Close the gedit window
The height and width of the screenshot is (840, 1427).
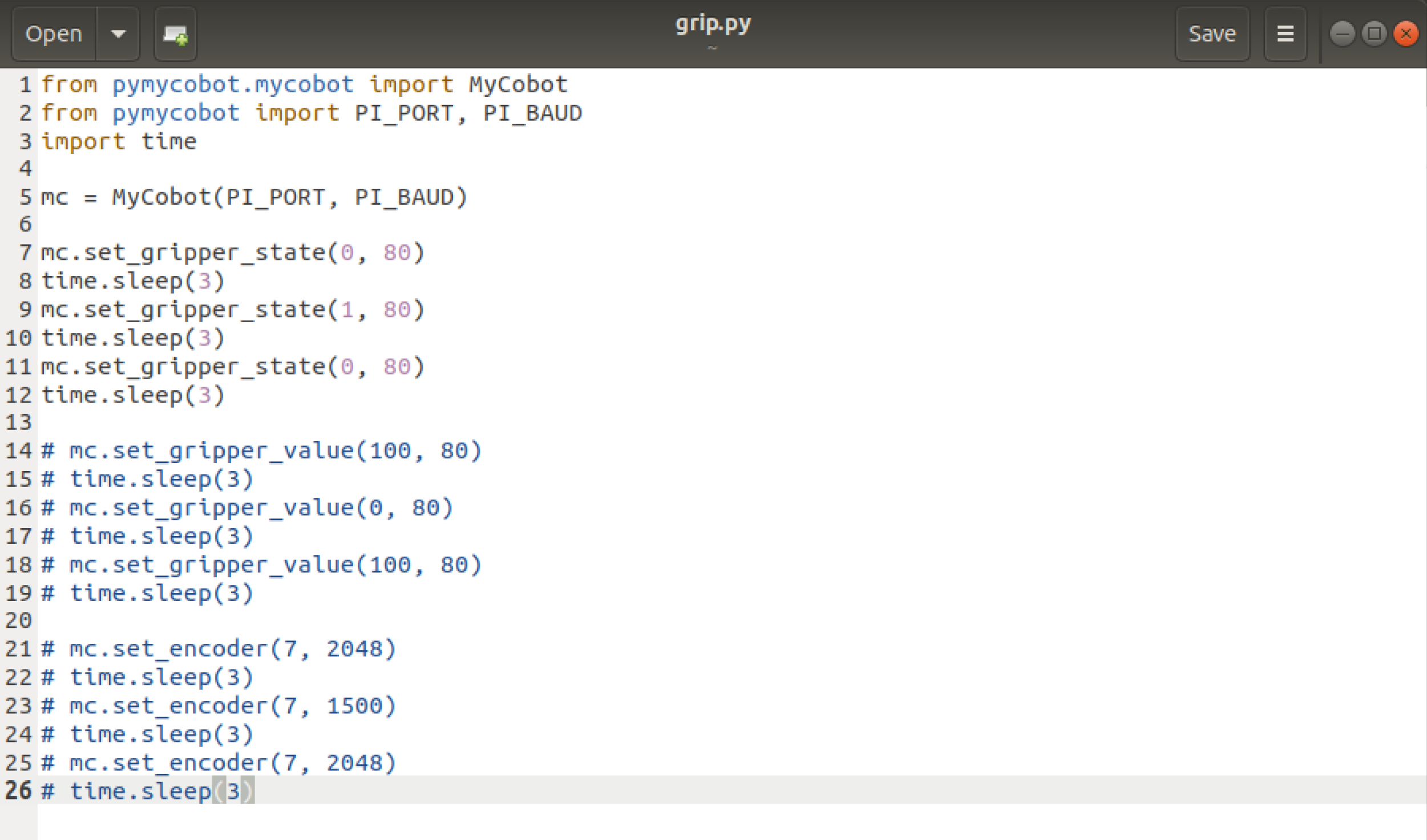click(1406, 34)
